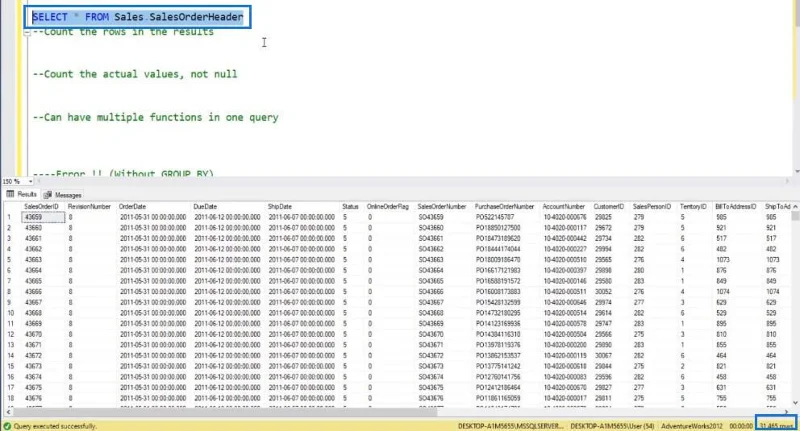Click the DESKTOP-A1M5655\MSSQLSERVER status entry
The width and height of the screenshot is (800, 431).
pyautogui.click(x=510, y=426)
